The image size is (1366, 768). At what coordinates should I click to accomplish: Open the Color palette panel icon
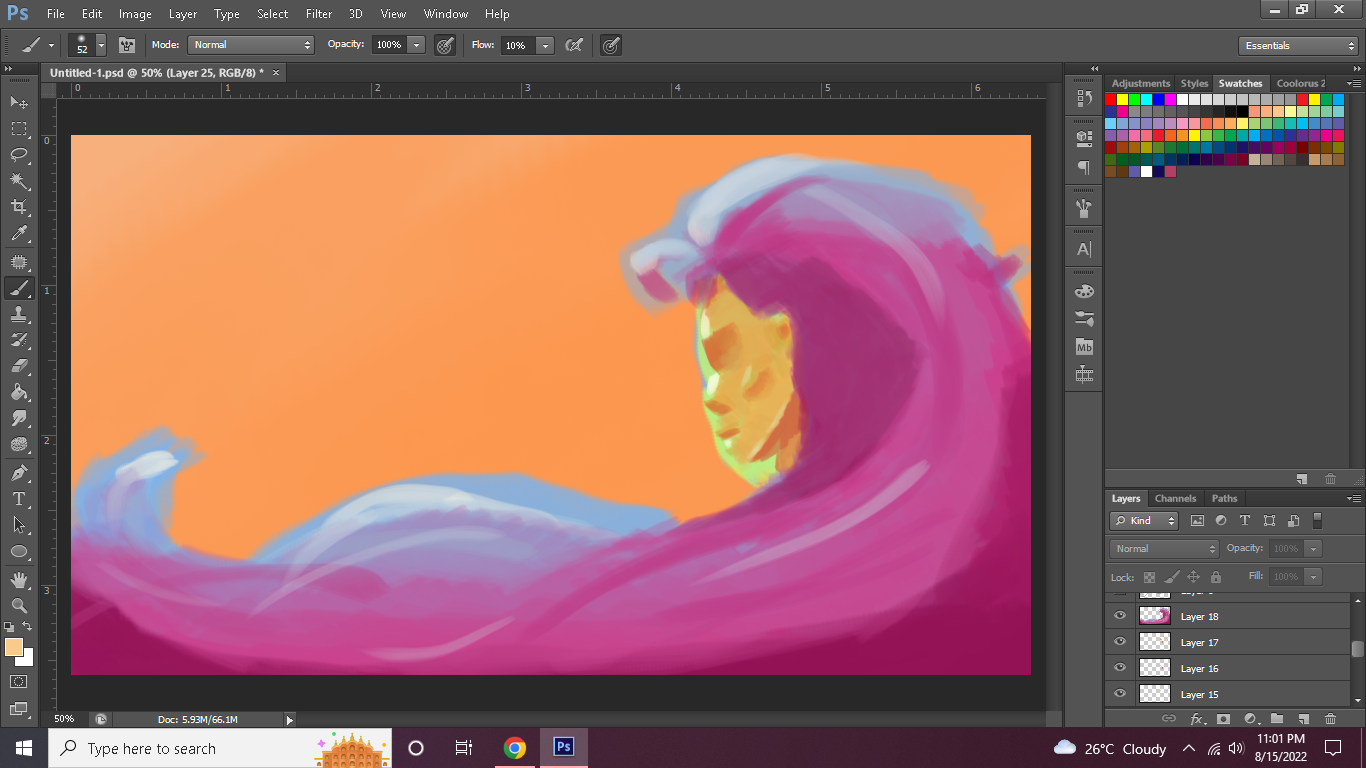click(1084, 291)
